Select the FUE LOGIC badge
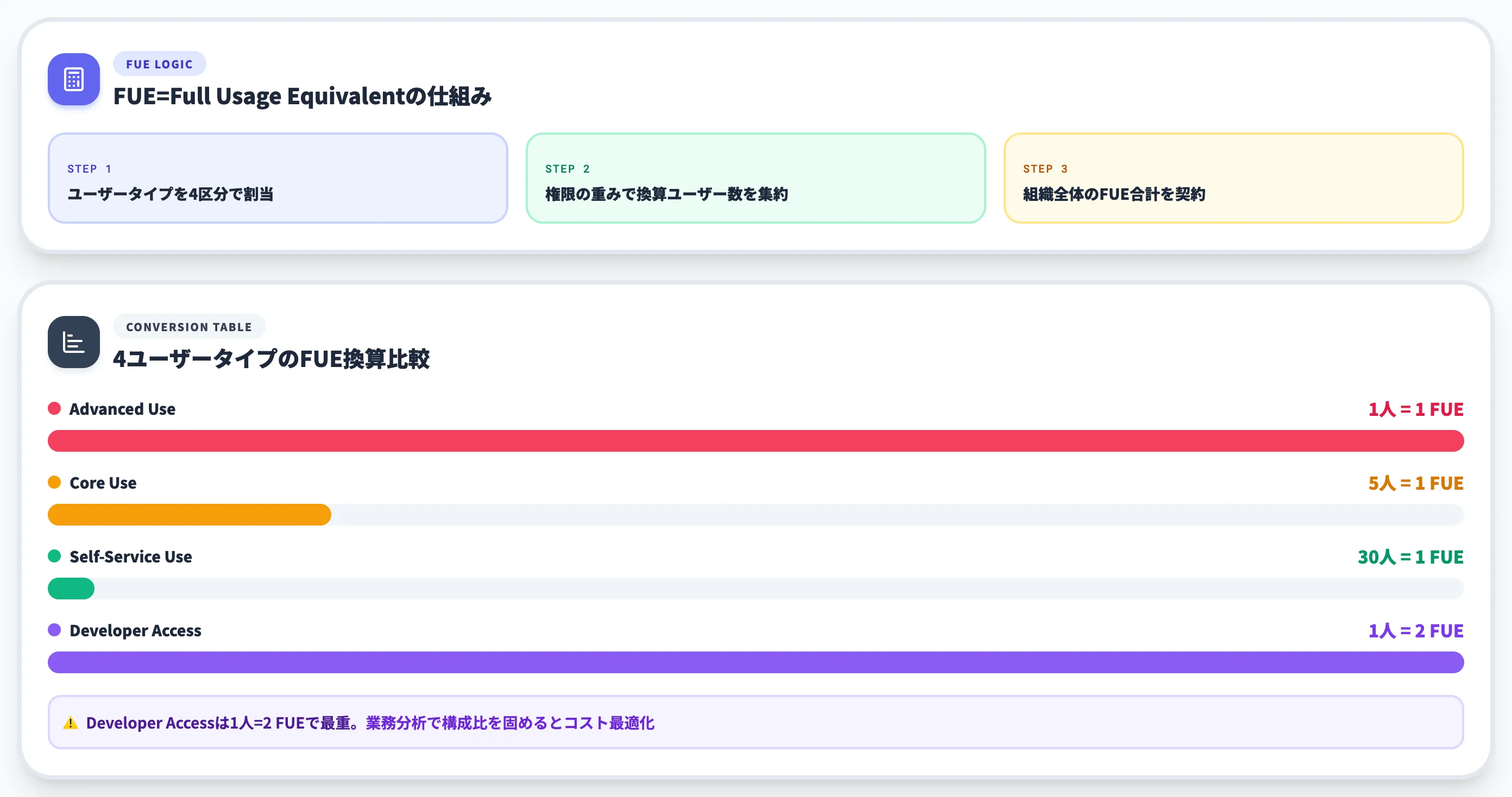The height and width of the screenshot is (797, 1512). [x=159, y=64]
